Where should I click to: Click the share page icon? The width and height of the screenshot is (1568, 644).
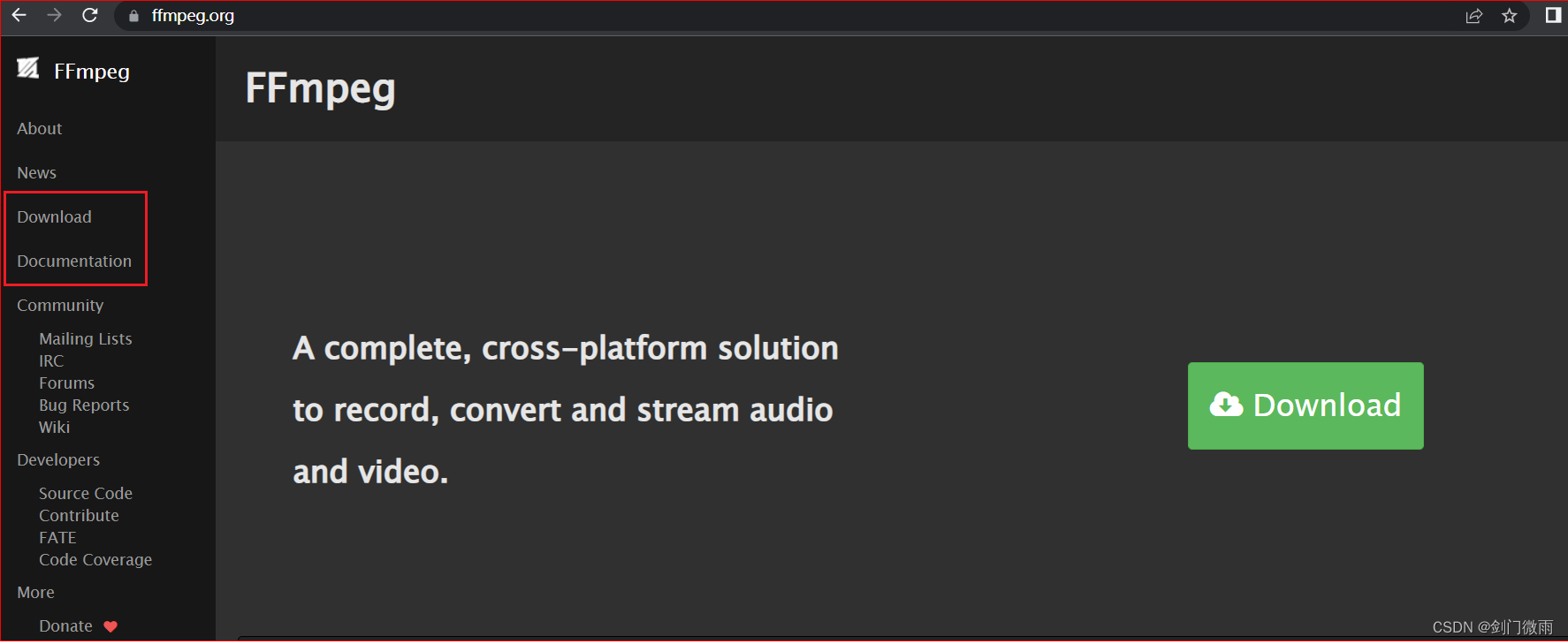1473,16
